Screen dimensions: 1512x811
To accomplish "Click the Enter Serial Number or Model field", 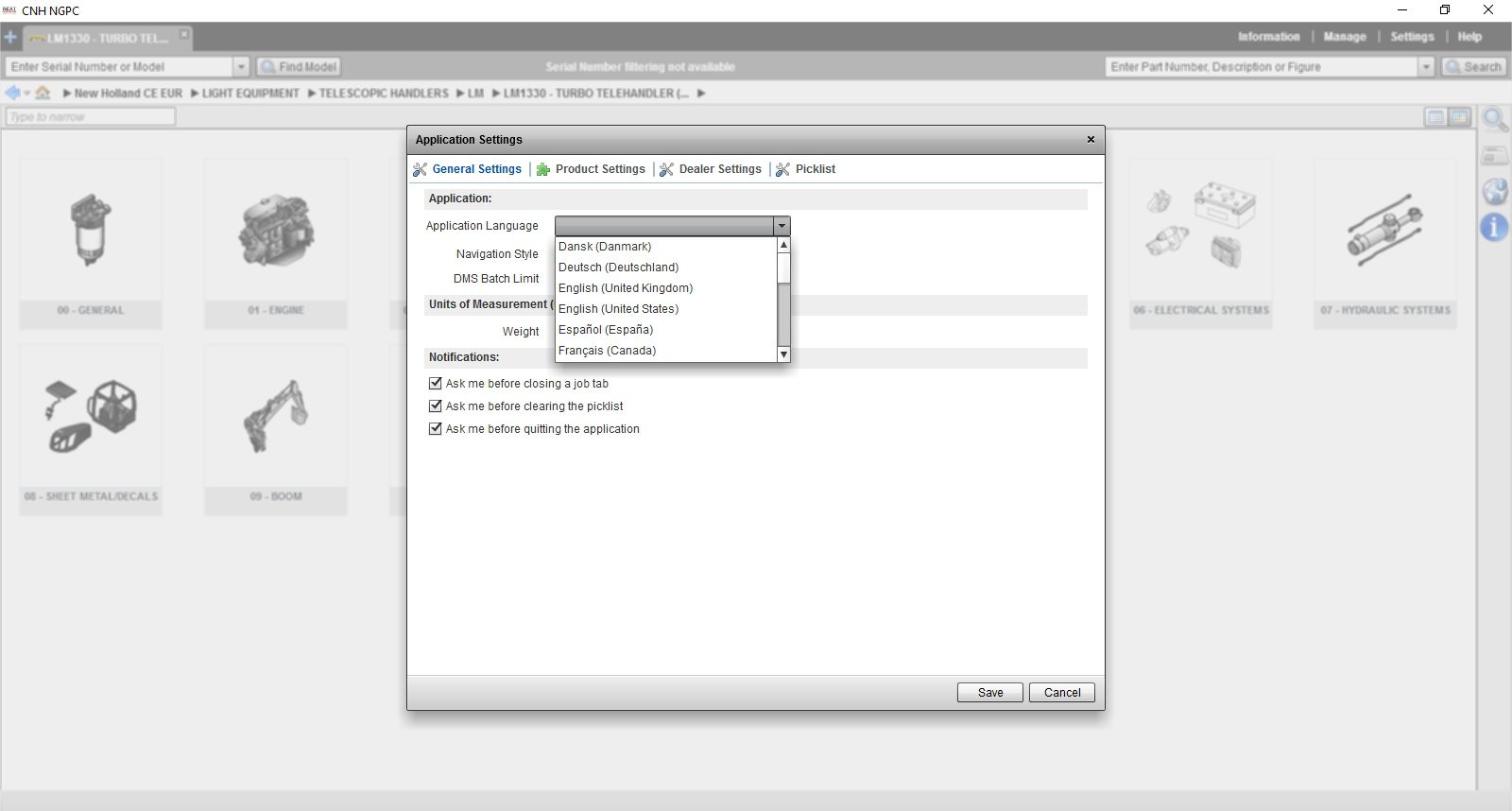I will 119,66.
